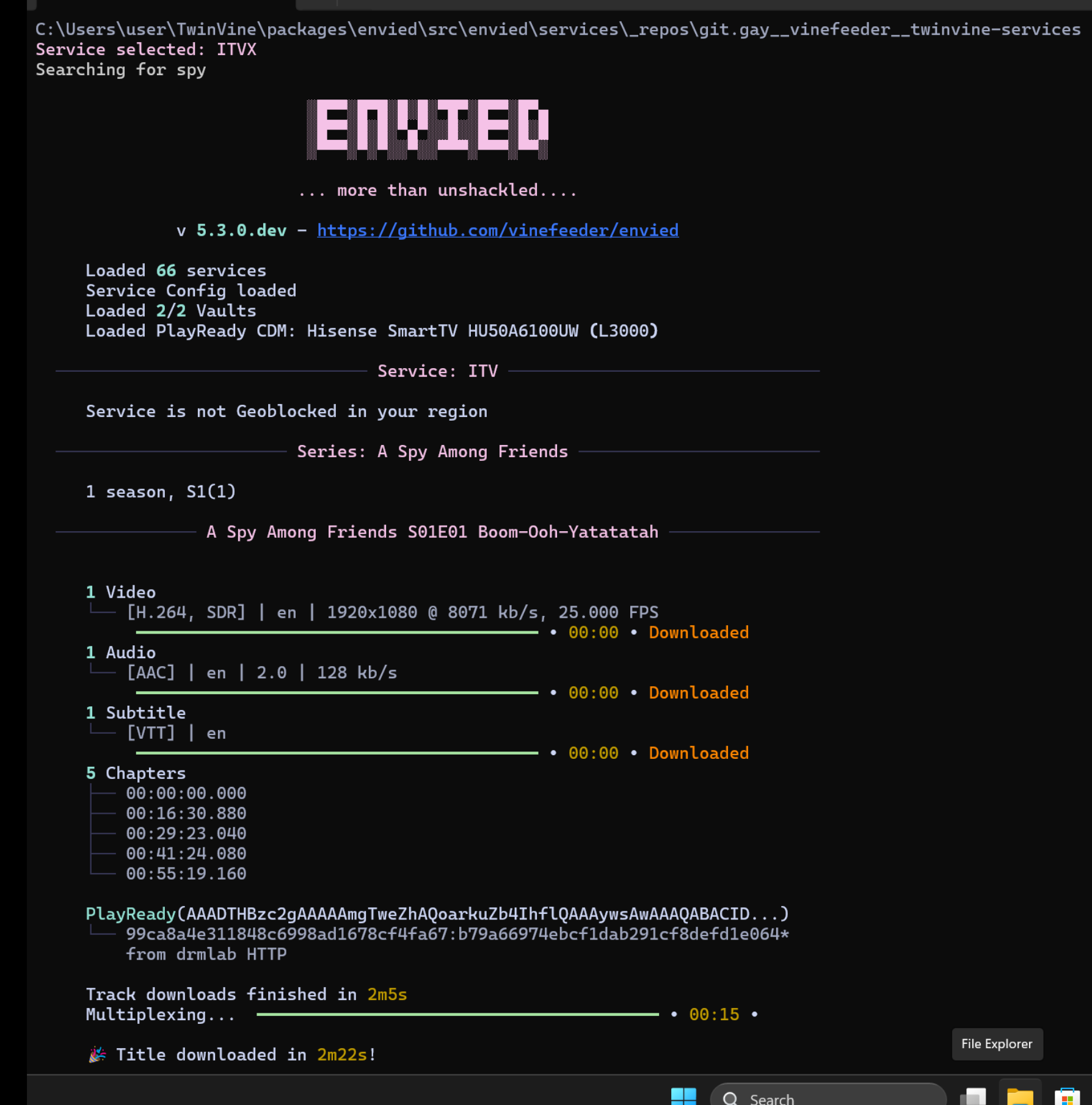Click 'Service is not Geoblocked in your region'
The image size is (1092, 1105).
(286, 411)
